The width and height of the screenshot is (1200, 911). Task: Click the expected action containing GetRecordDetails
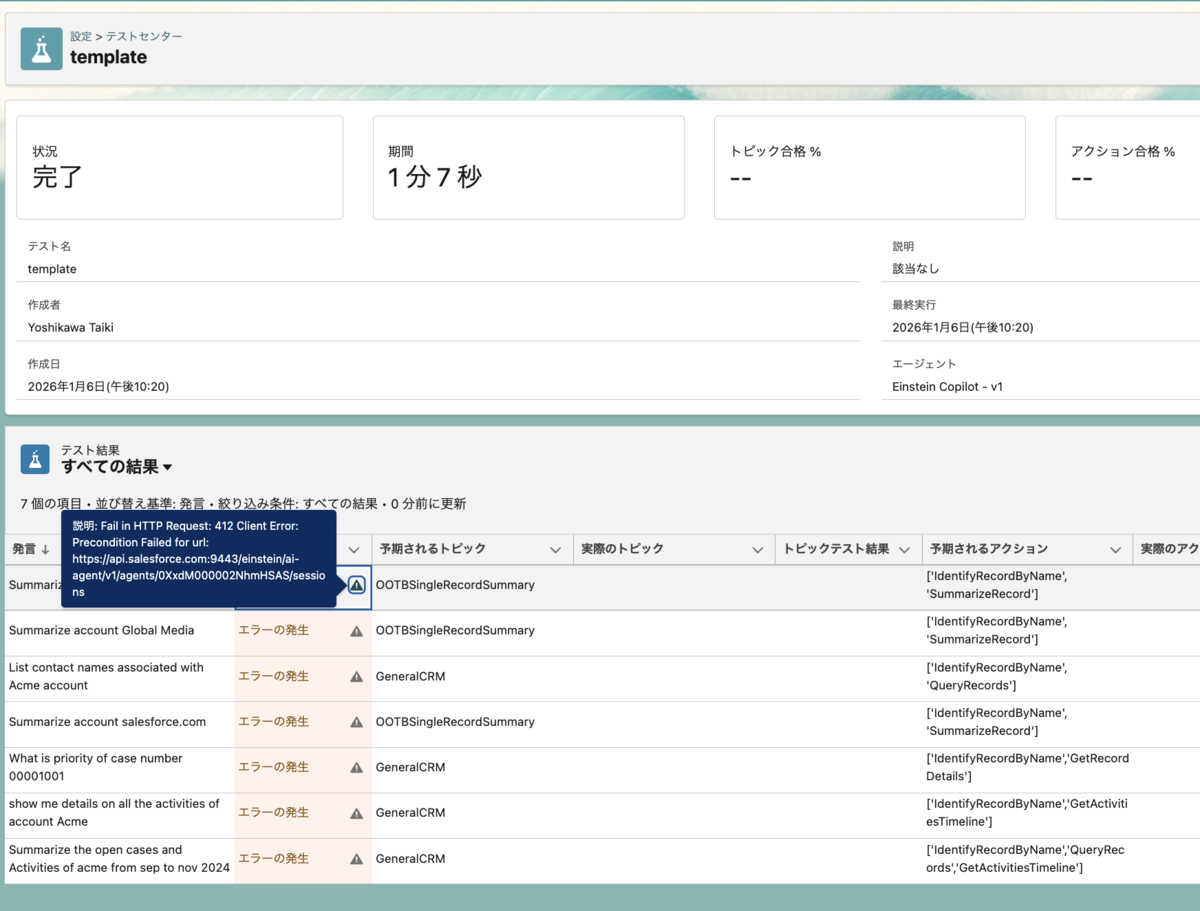pyautogui.click(x=1028, y=768)
